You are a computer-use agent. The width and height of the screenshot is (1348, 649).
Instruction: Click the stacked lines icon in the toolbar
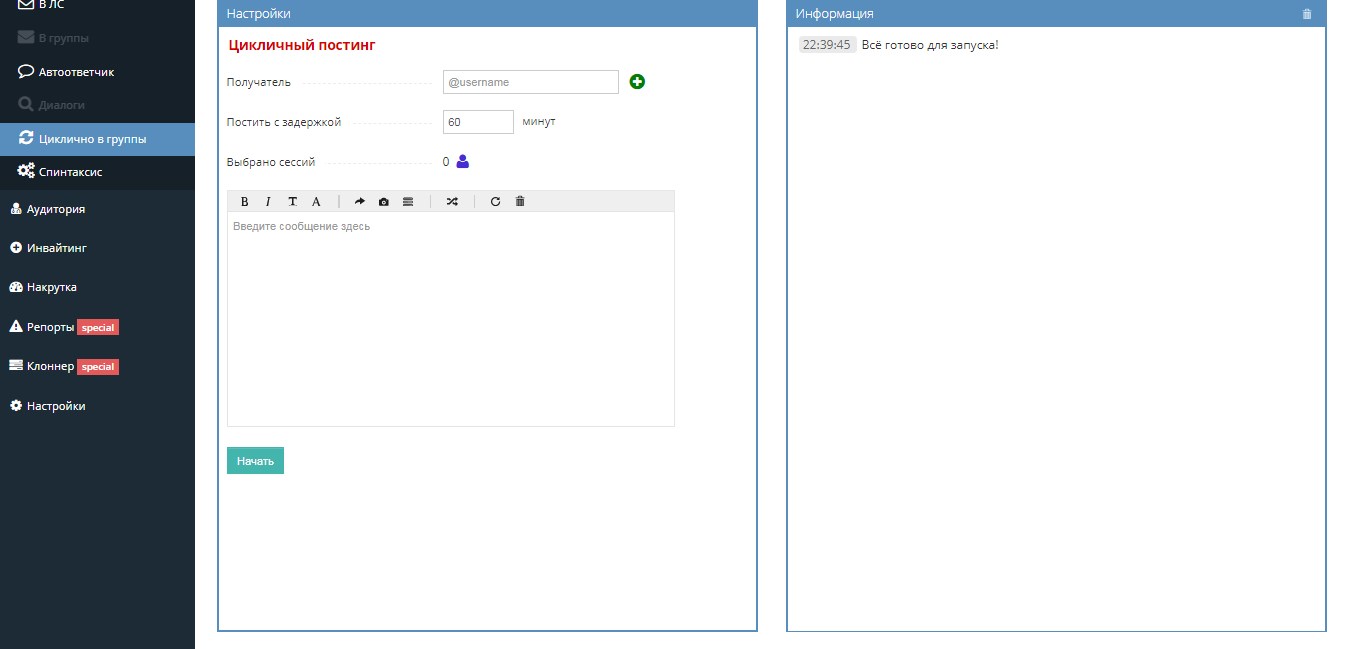408,202
